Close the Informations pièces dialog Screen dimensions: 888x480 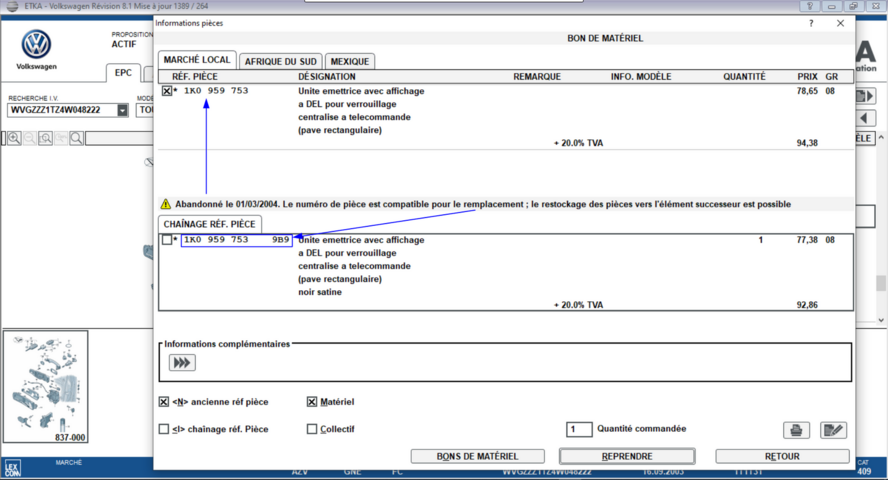coord(840,23)
